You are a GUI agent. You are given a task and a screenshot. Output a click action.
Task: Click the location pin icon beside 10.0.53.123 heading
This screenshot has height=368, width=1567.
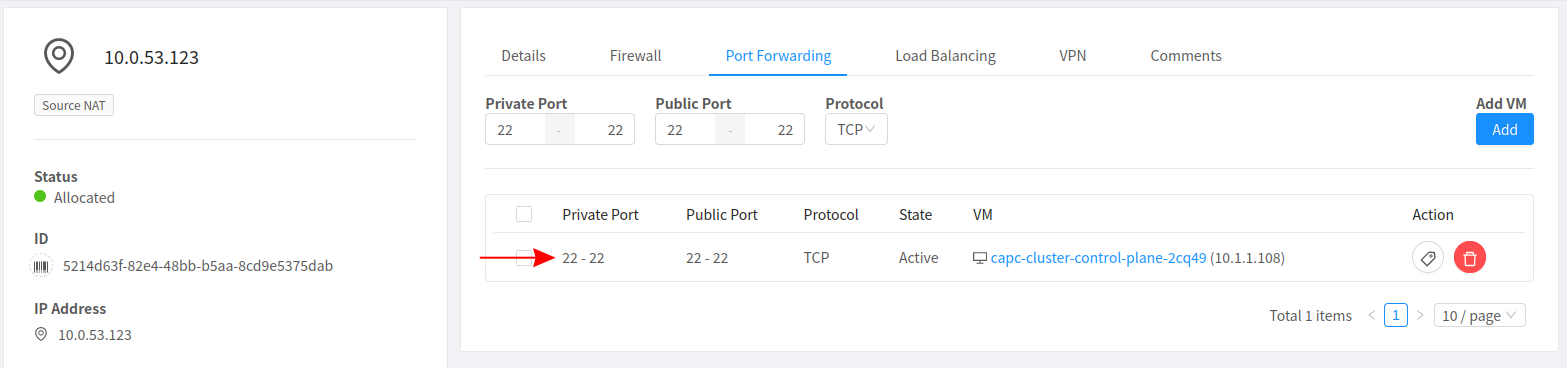coord(60,56)
